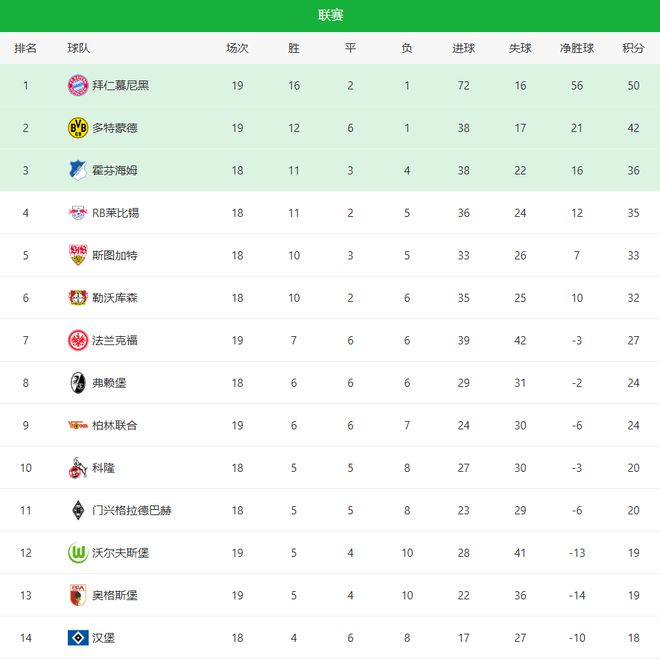The width and height of the screenshot is (660, 659).
Task: Click the 净胜球 column header
Action: [x=577, y=48]
